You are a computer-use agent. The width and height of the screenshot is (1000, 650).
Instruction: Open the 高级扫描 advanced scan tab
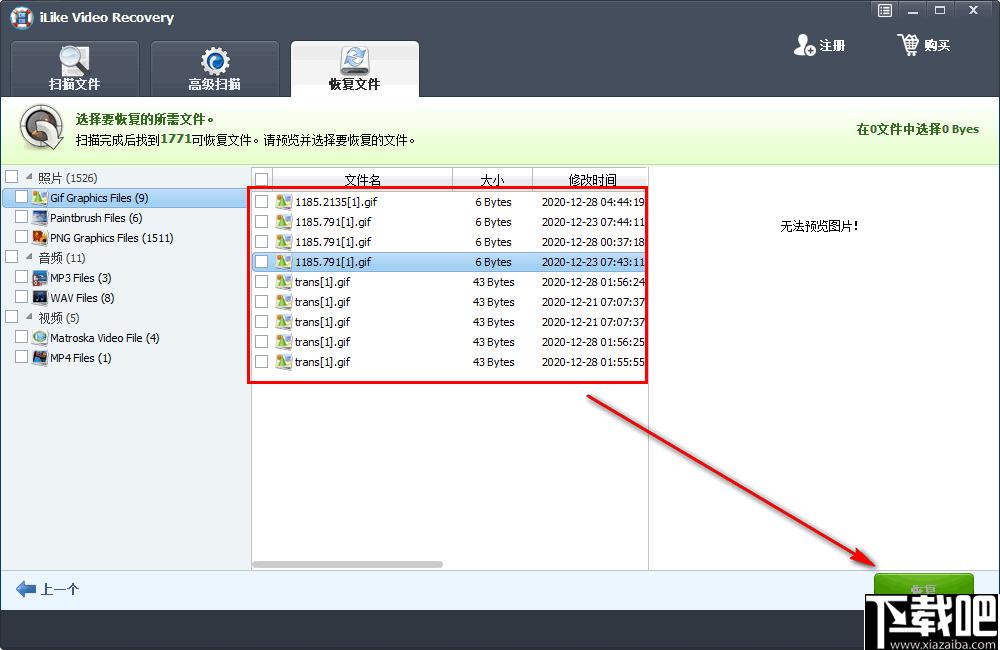(214, 69)
